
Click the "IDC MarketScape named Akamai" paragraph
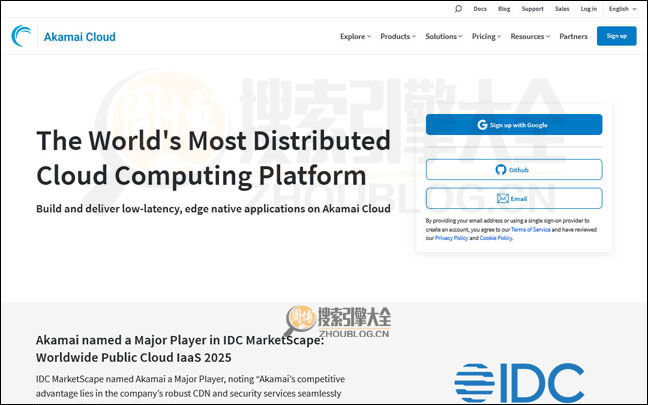(x=190, y=386)
